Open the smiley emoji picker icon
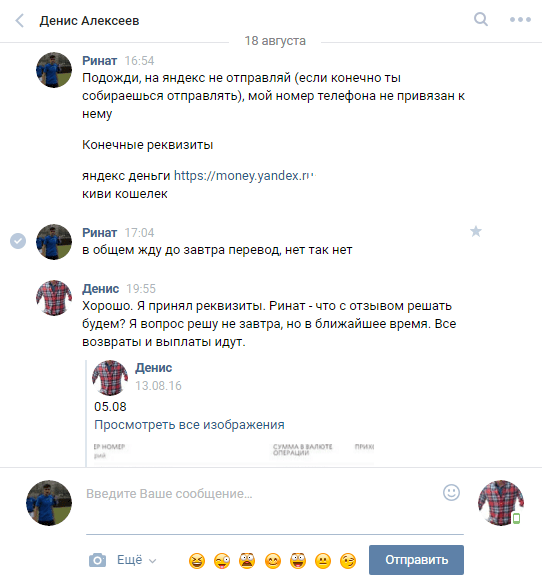Image resolution: width=542 pixels, height=588 pixels. click(x=451, y=492)
